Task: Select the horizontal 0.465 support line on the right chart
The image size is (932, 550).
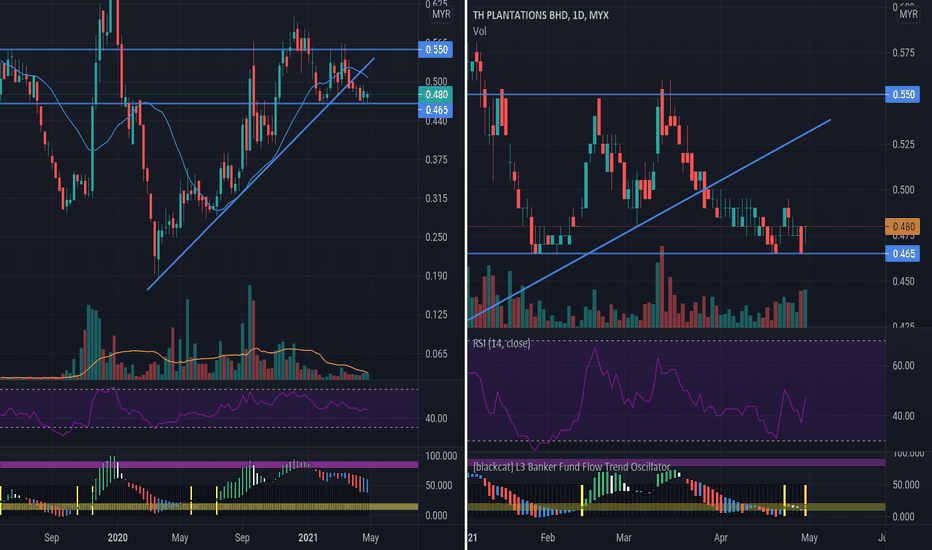Action: (x=676, y=254)
